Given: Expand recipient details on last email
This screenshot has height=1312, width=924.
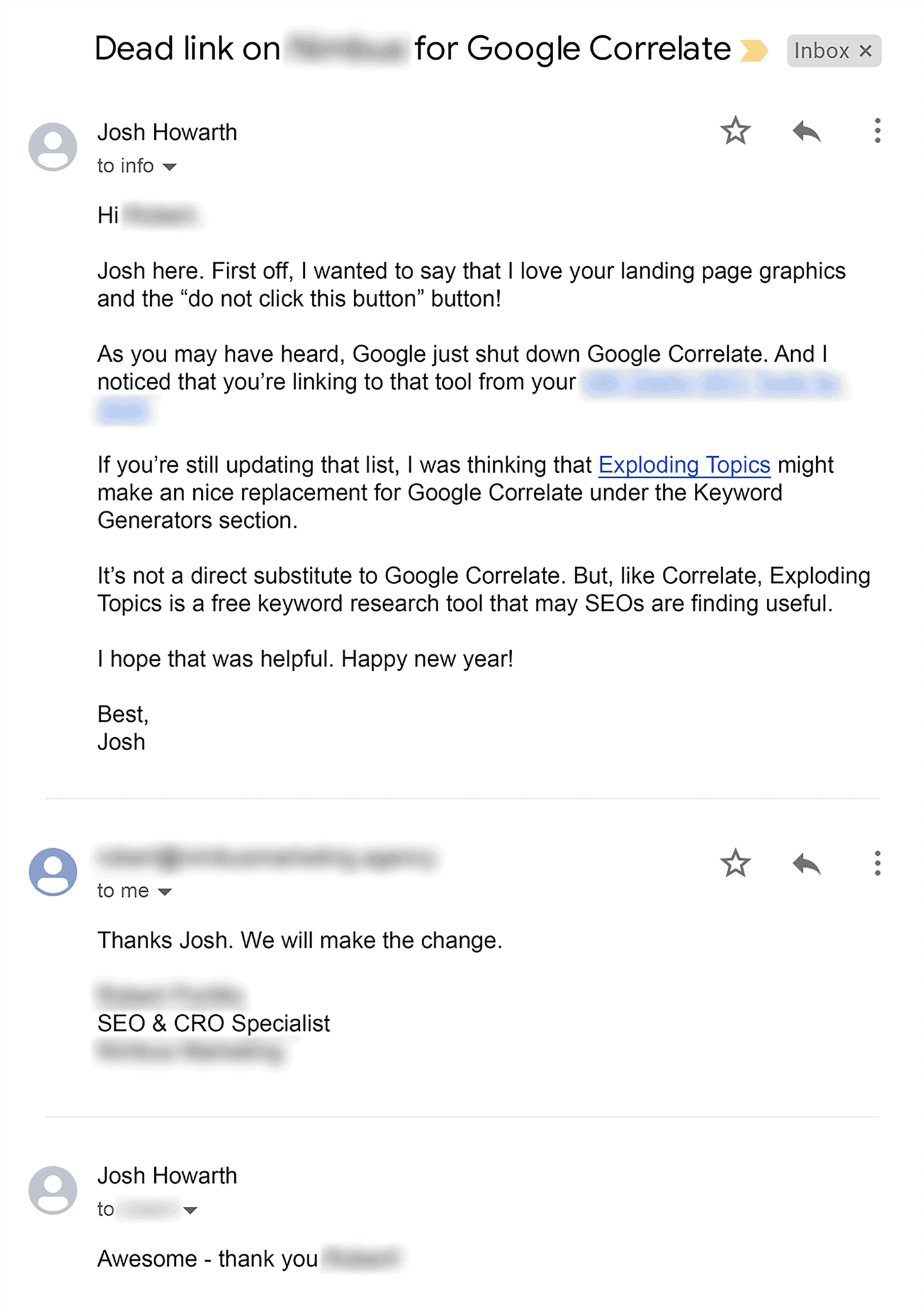Looking at the screenshot, I should [190, 1211].
